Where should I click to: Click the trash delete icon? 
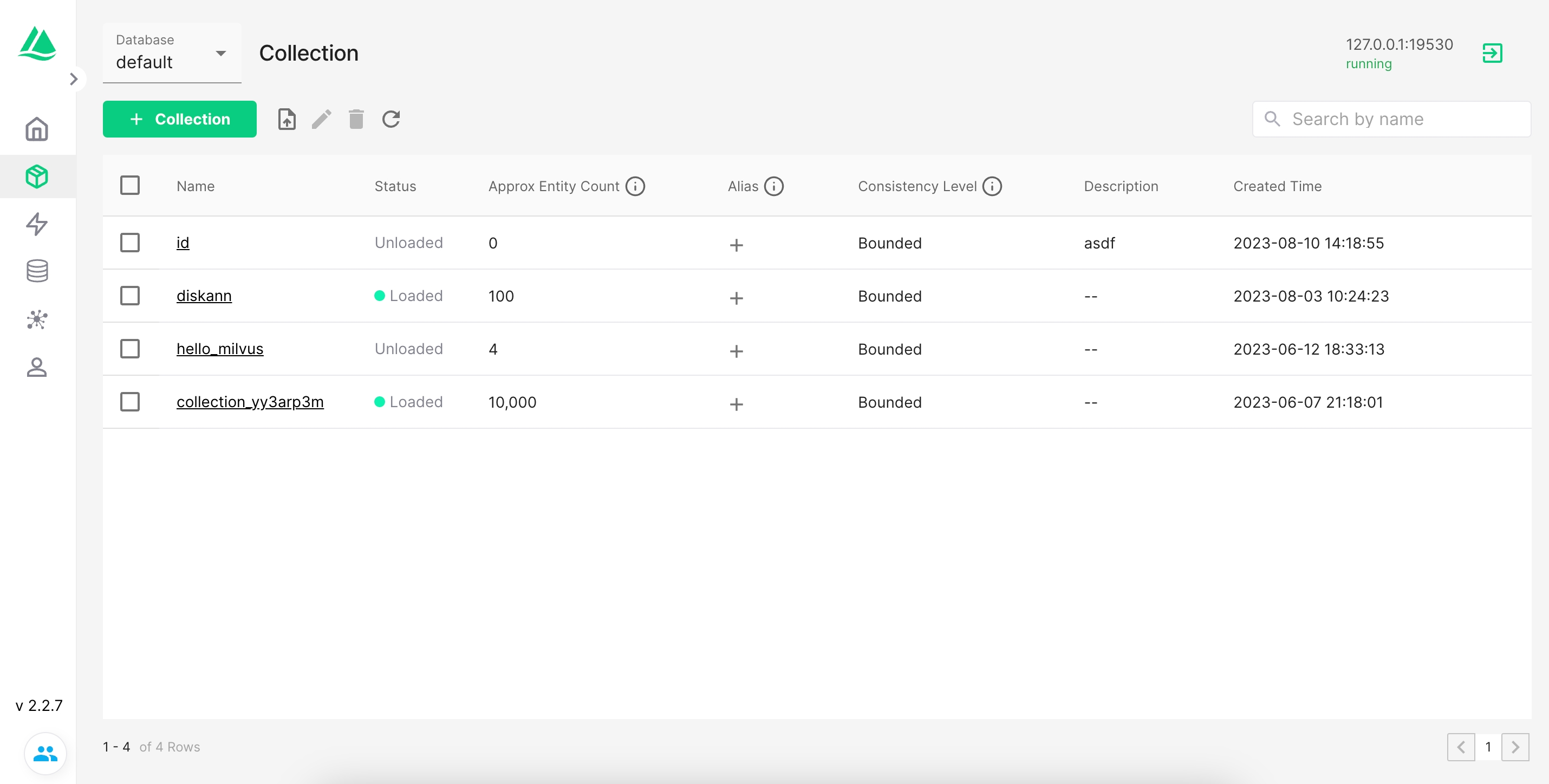coord(356,119)
